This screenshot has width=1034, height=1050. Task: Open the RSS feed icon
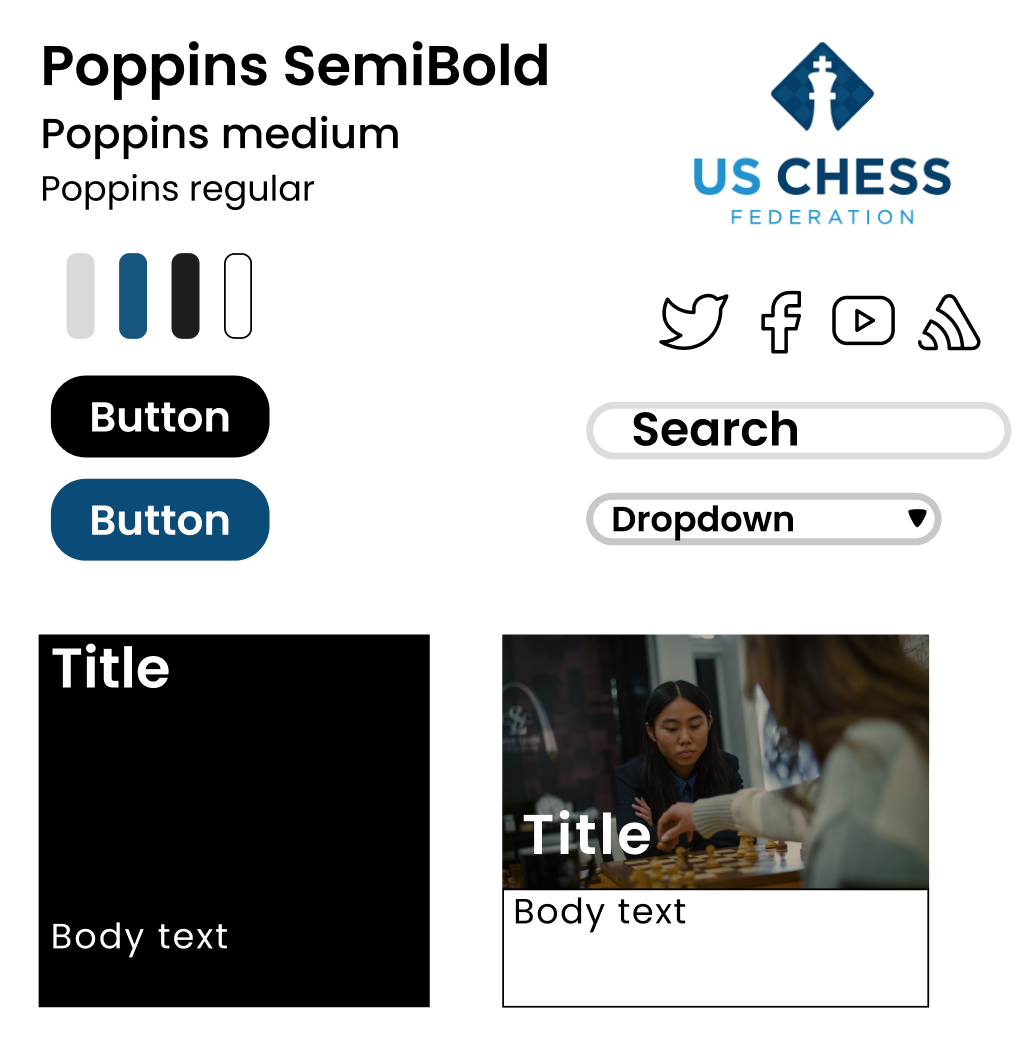[948, 324]
